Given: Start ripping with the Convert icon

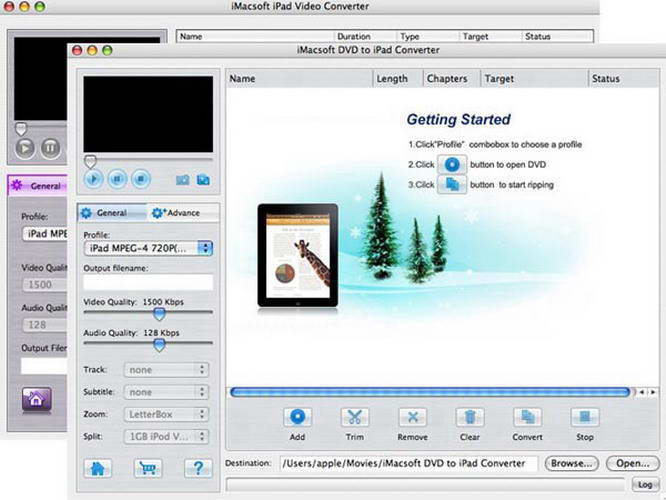Looking at the screenshot, I should [x=527, y=417].
